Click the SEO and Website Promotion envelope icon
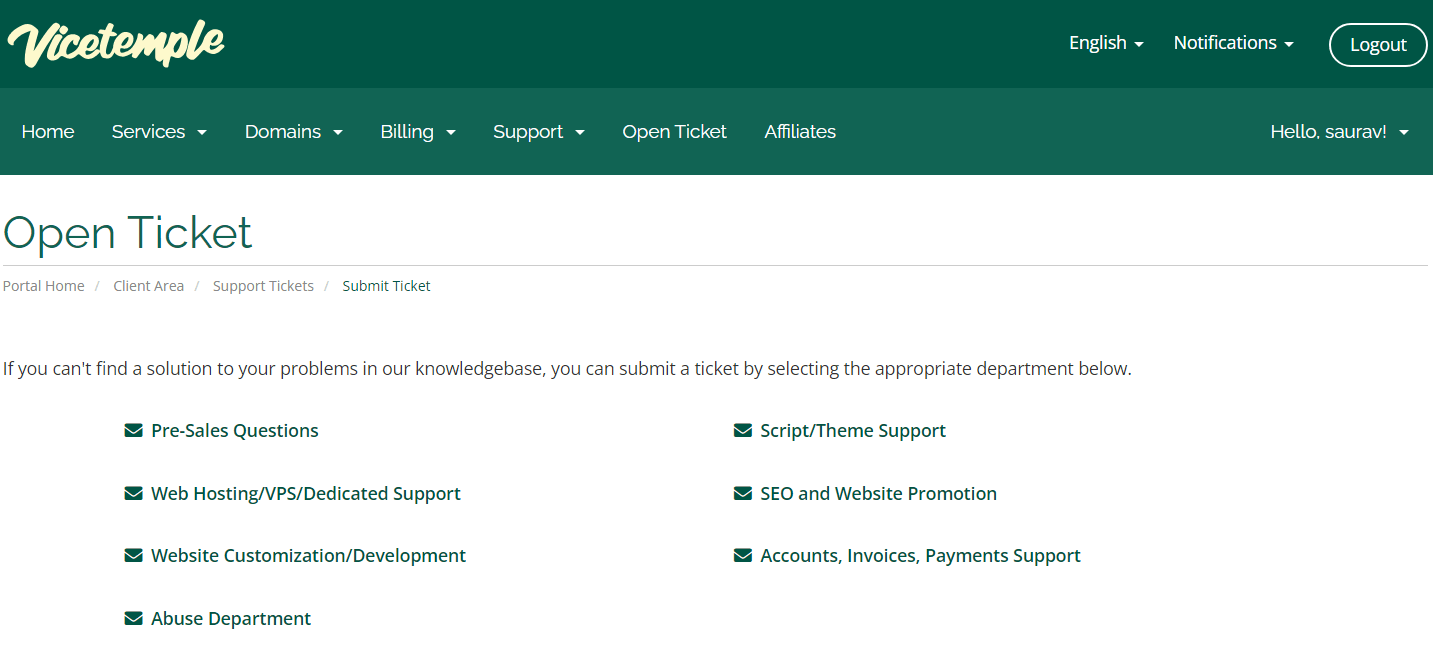 point(742,493)
